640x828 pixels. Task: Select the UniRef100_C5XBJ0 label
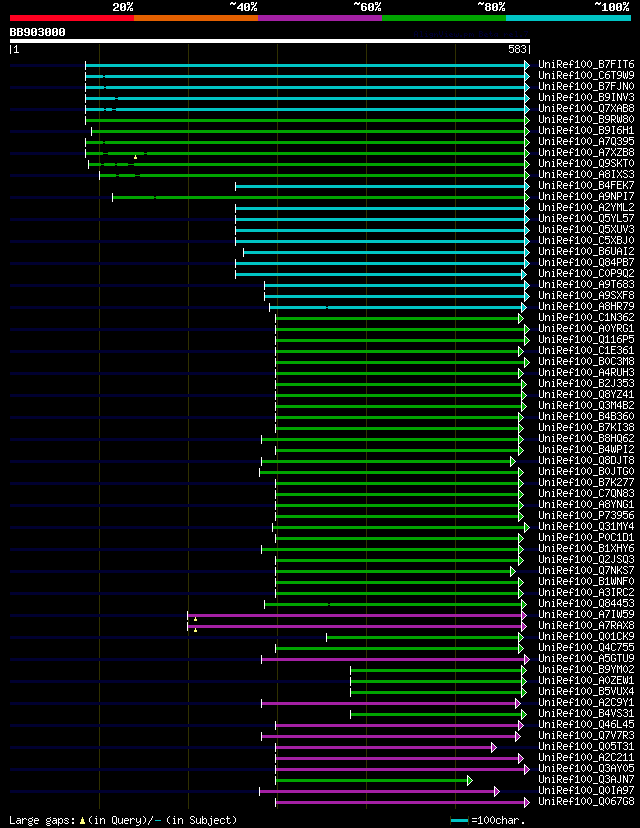tap(586, 241)
